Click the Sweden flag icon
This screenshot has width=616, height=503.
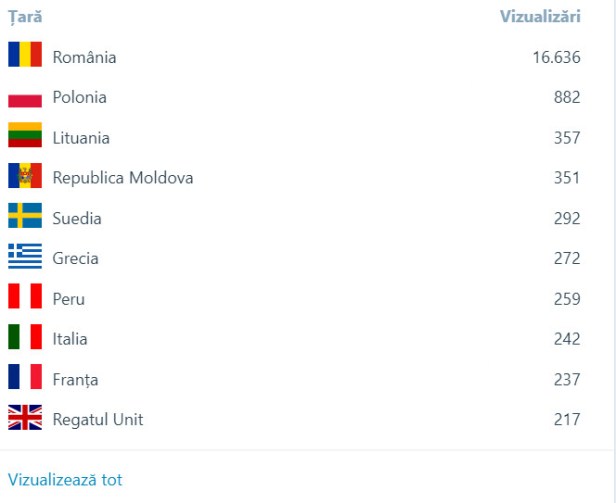coord(25,217)
